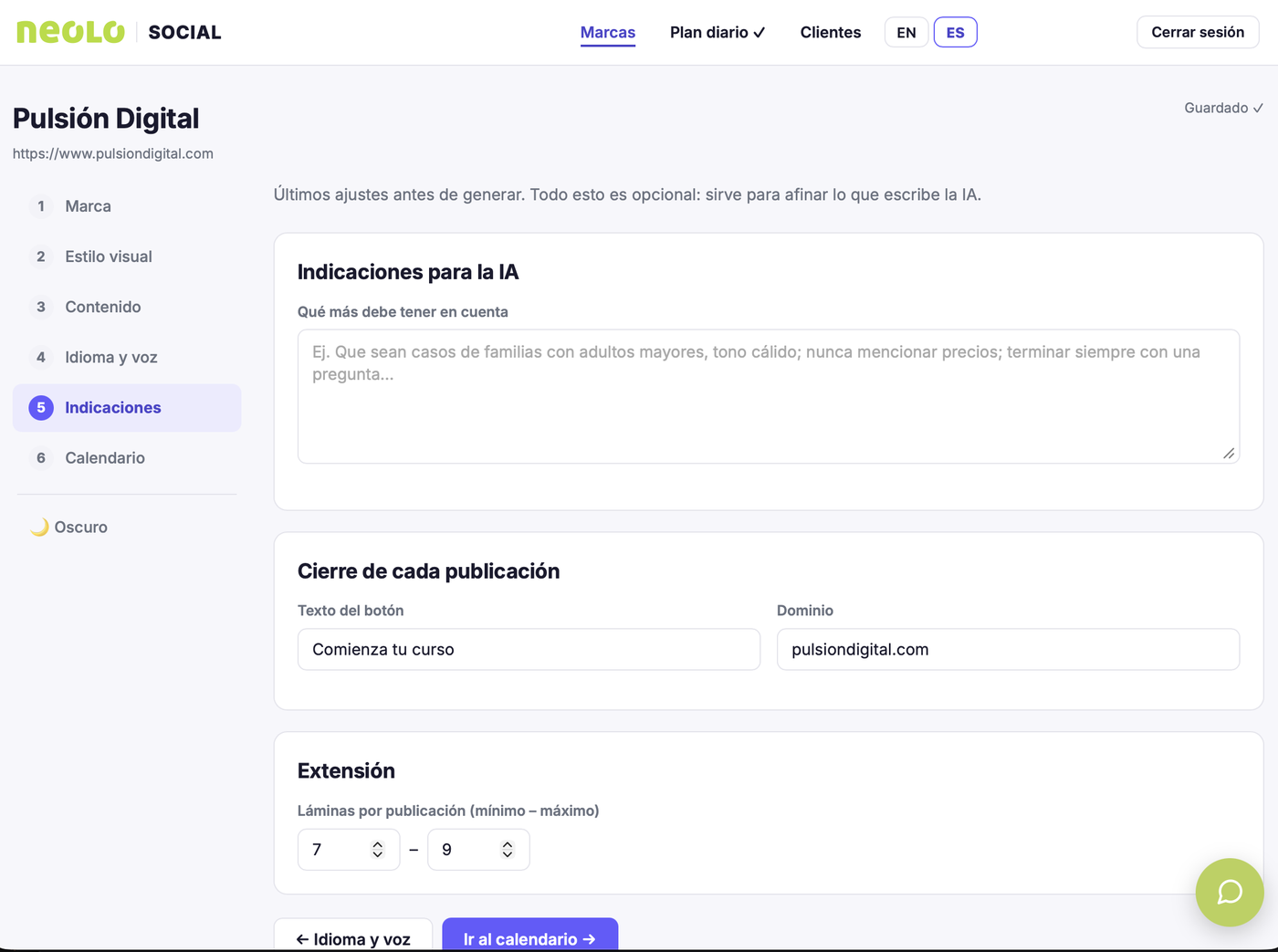Click the Pulsión Digital brand title
The height and width of the screenshot is (952, 1278).
point(106,119)
